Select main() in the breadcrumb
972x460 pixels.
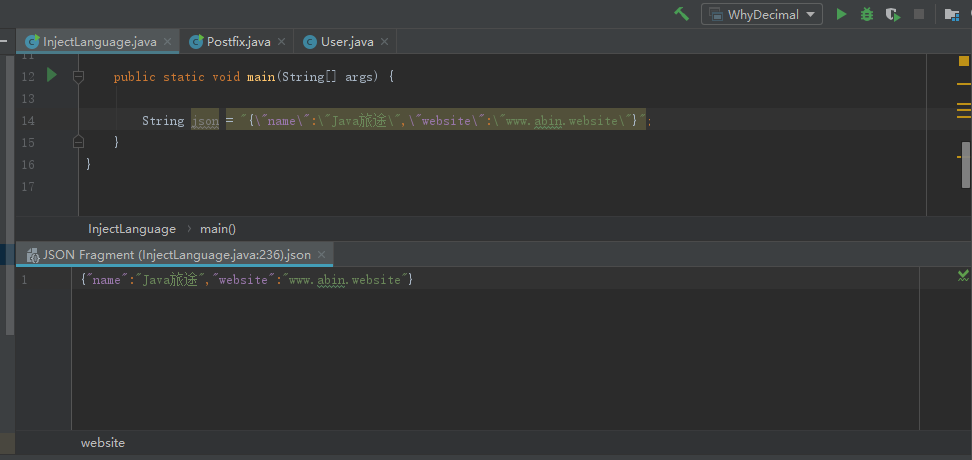(218, 229)
